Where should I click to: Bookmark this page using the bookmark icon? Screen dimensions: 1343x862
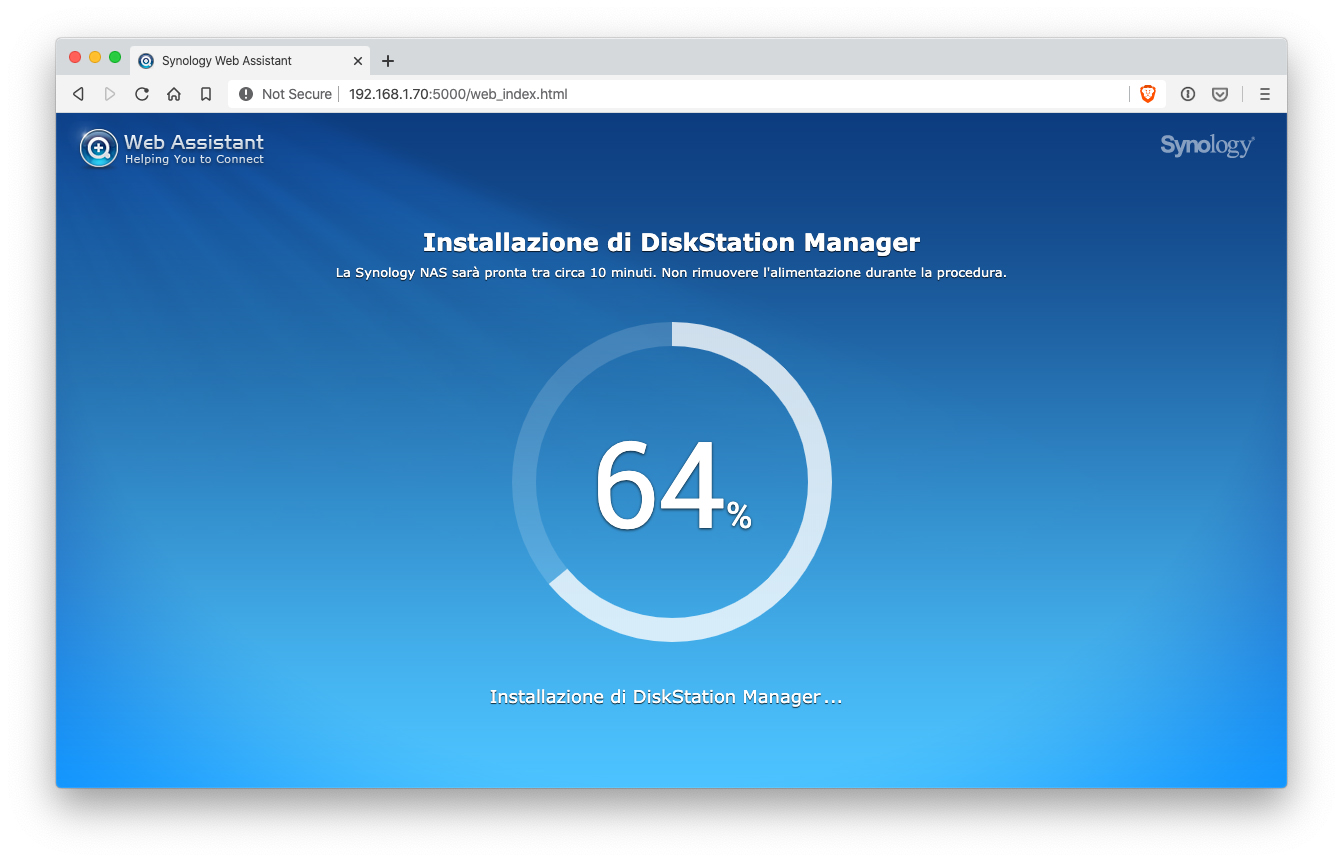tap(206, 94)
